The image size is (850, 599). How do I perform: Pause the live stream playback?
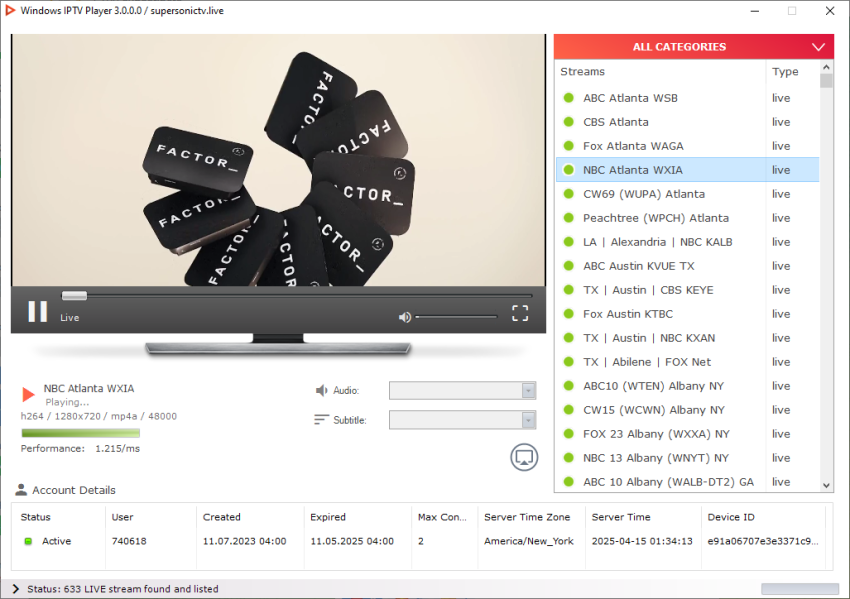[37, 312]
